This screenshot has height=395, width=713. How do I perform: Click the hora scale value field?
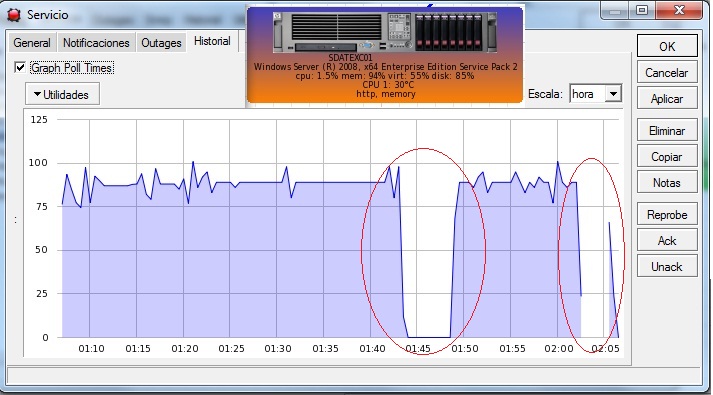pos(587,94)
